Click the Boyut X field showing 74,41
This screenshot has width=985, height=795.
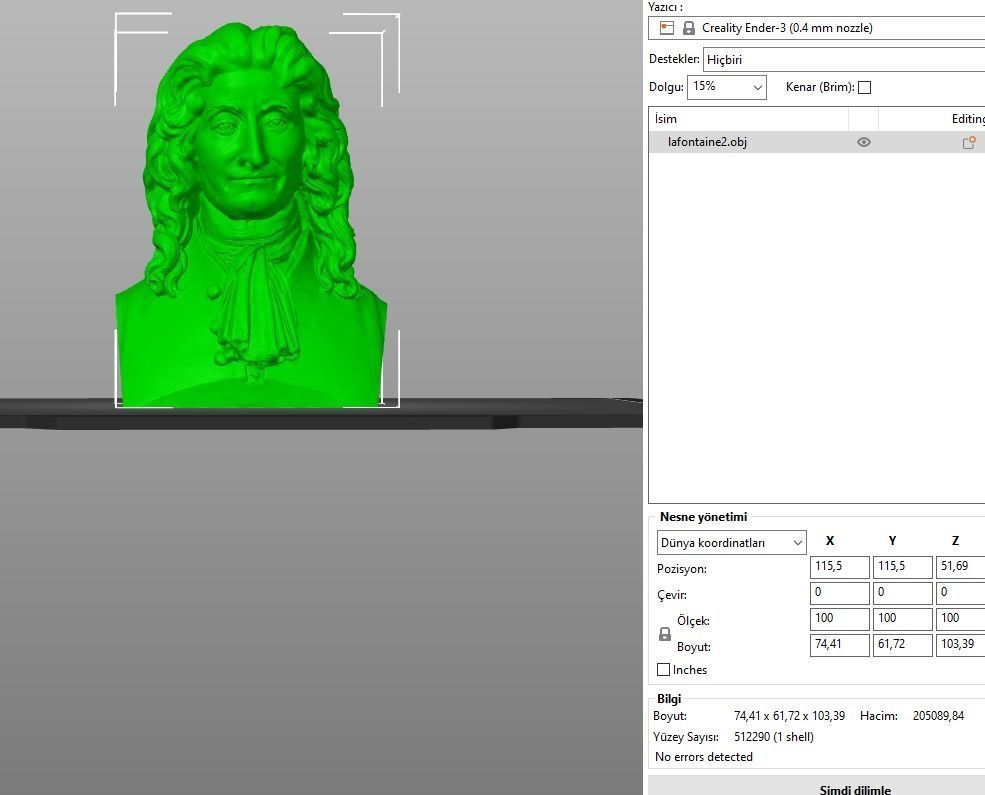(839, 645)
